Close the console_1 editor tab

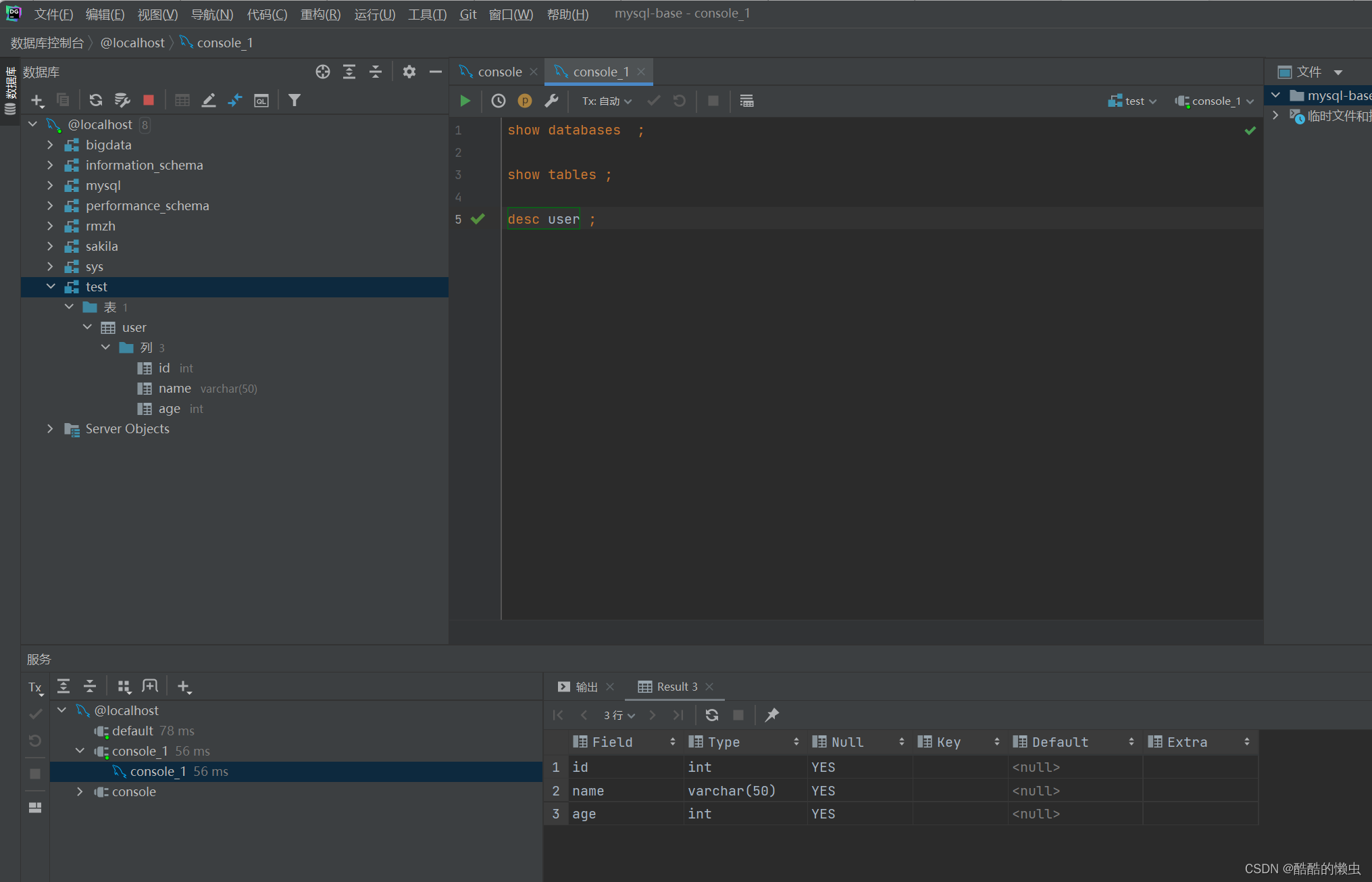click(641, 72)
